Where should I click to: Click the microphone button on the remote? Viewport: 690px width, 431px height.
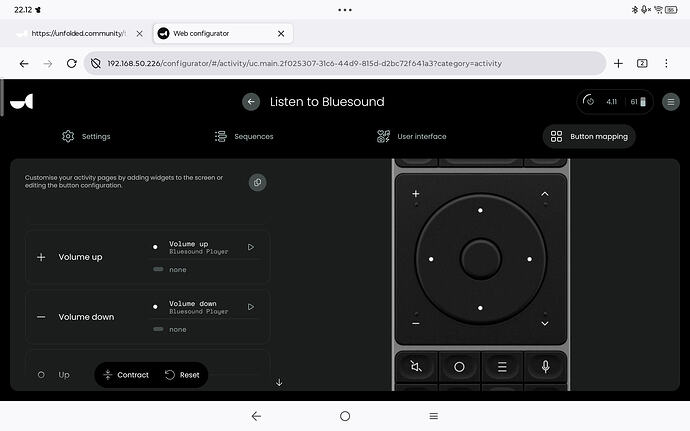click(545, 366)
